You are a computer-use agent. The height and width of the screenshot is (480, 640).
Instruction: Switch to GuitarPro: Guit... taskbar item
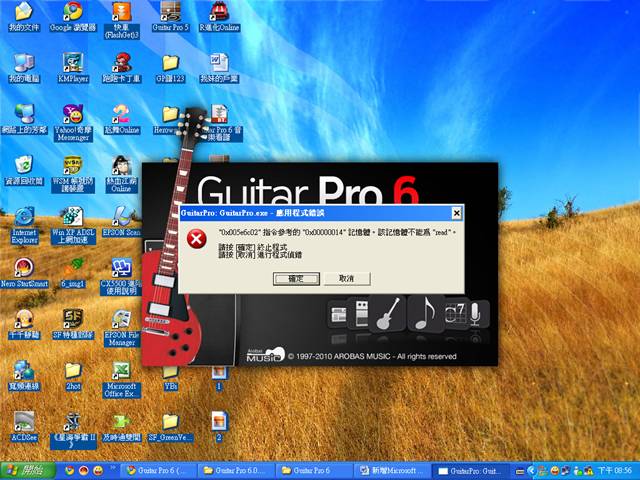click(x=470, y=471)
